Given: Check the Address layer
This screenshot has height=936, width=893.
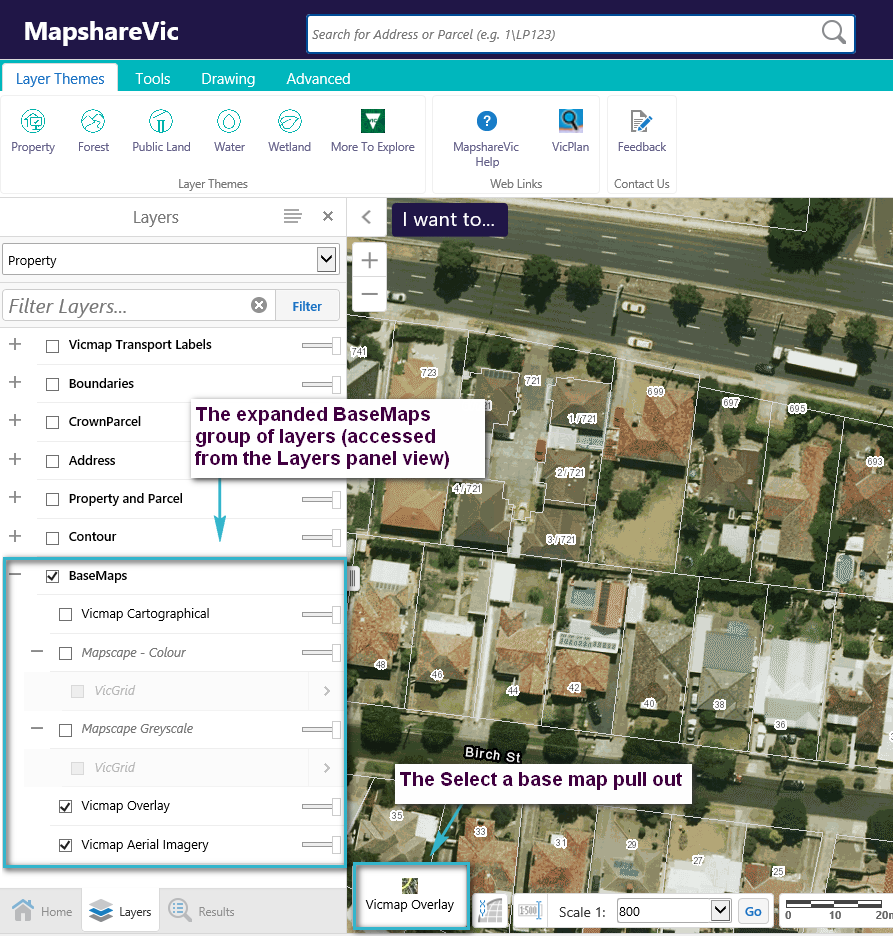Looking at the screenshot, I should pos(53,461).
